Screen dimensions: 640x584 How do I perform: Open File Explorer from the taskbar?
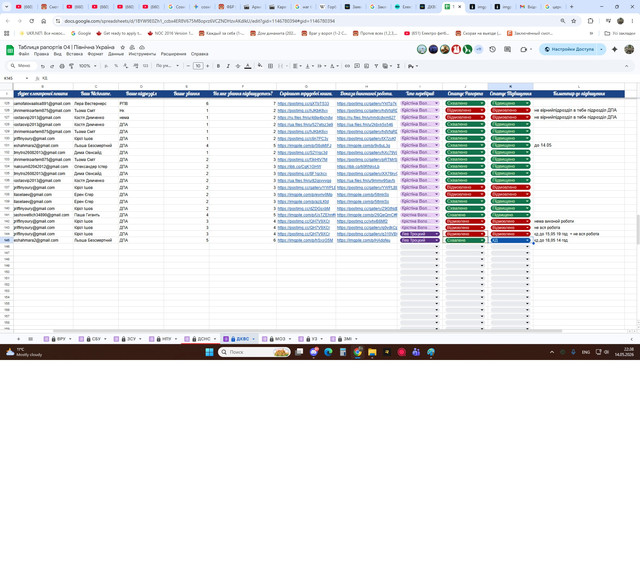tap(372, 352)
